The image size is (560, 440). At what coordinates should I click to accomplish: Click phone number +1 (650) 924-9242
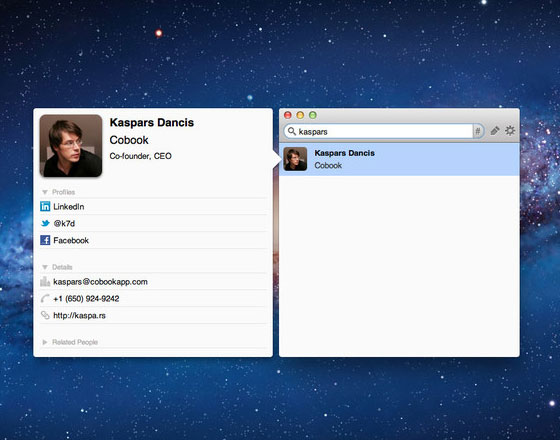(x=86, y=299)
